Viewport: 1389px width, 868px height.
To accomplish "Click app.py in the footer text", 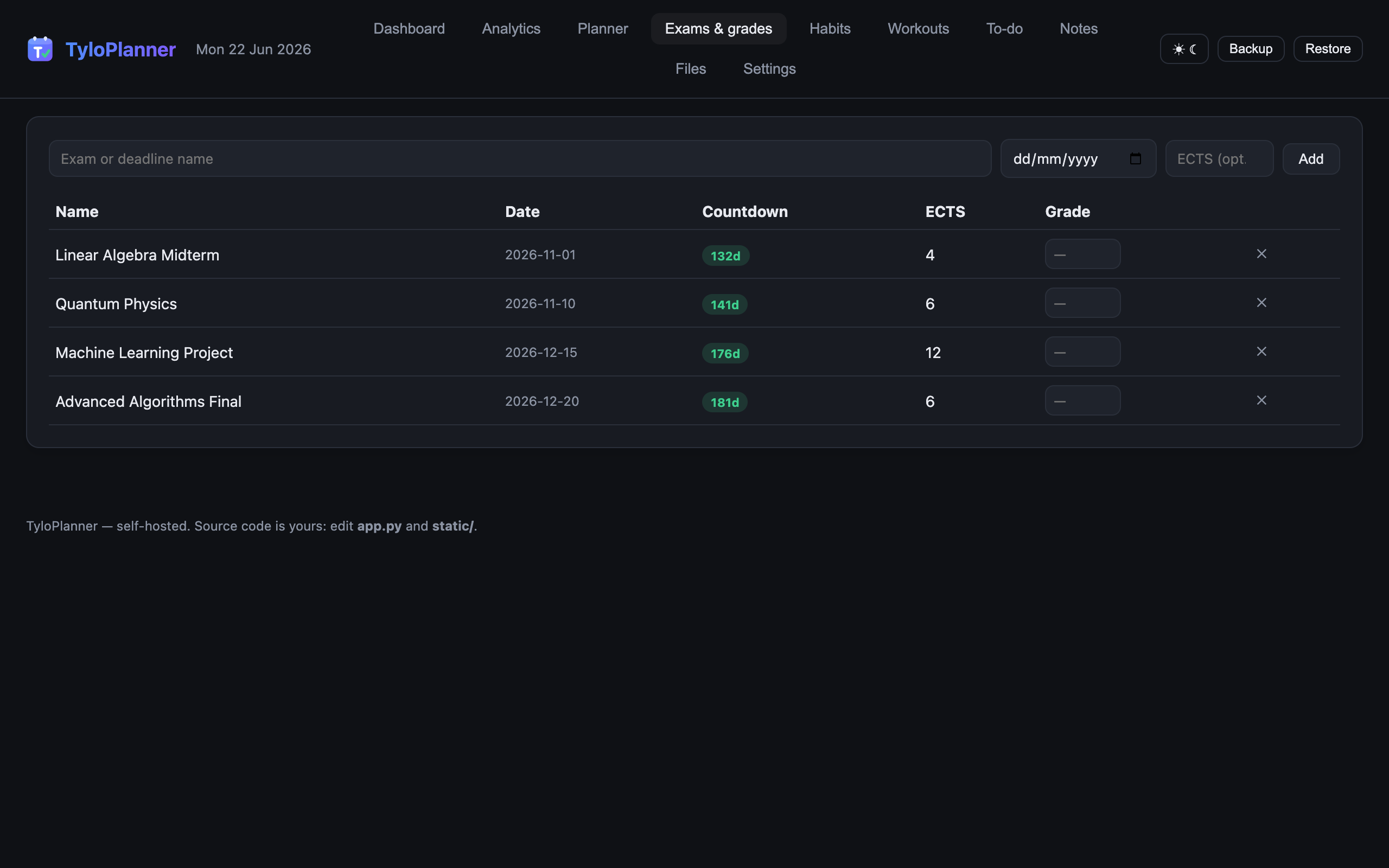I will 379,526.
